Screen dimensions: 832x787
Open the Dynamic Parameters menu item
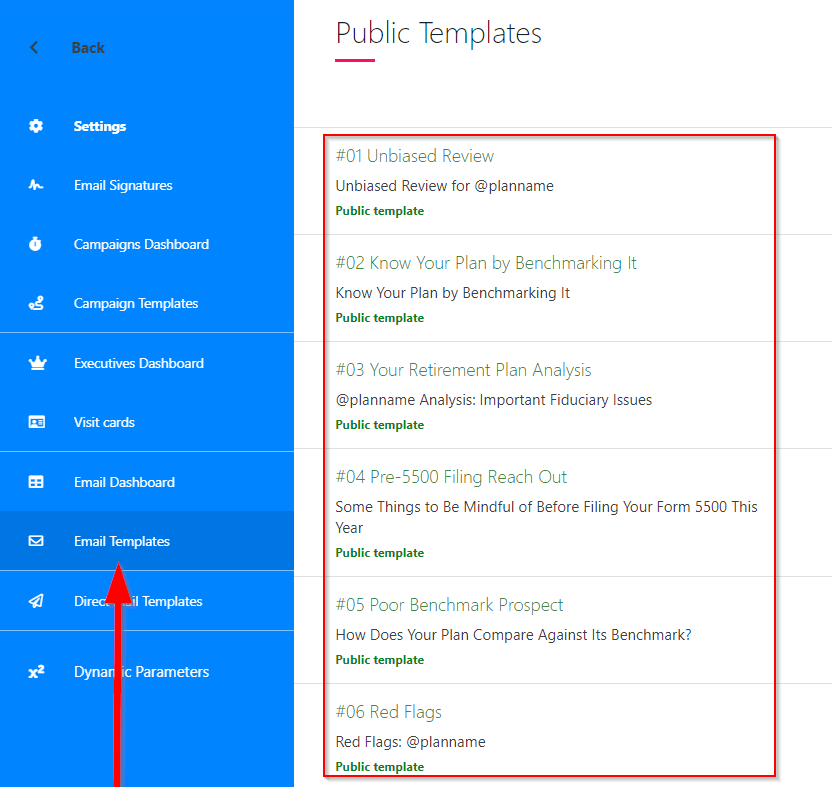click(x=141, y=672)
